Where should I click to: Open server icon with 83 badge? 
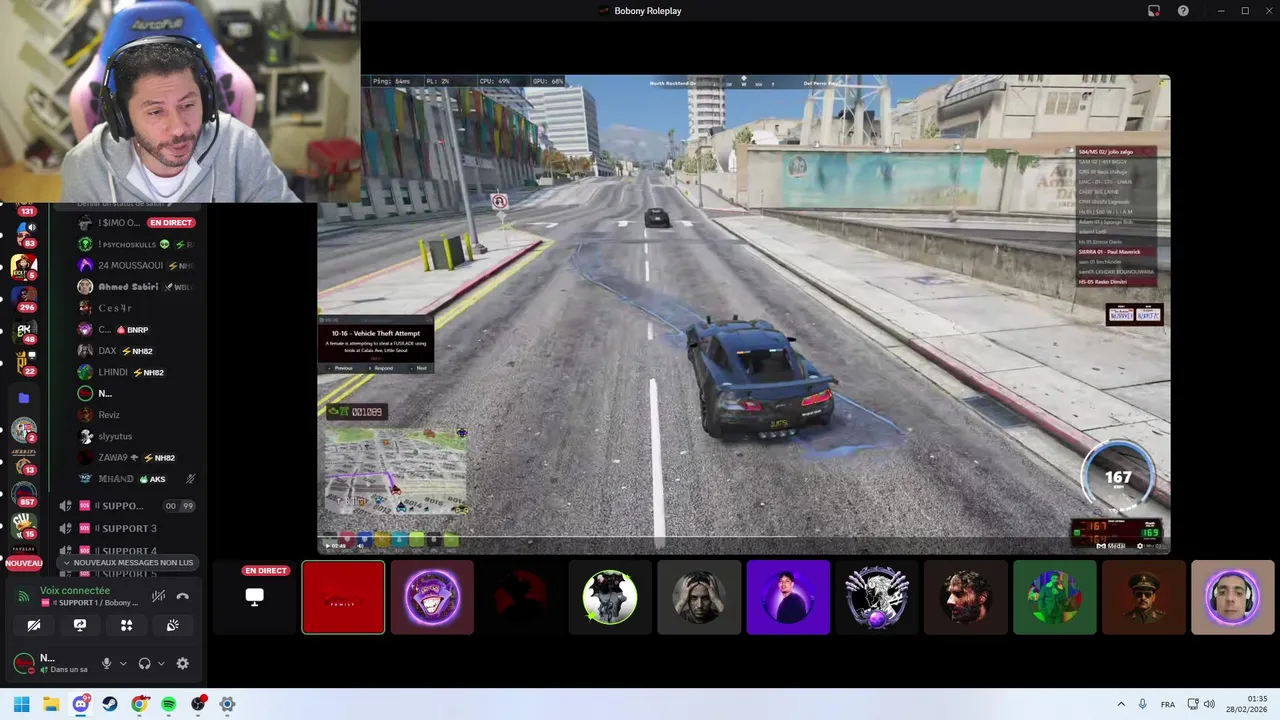tap(24, 233)
